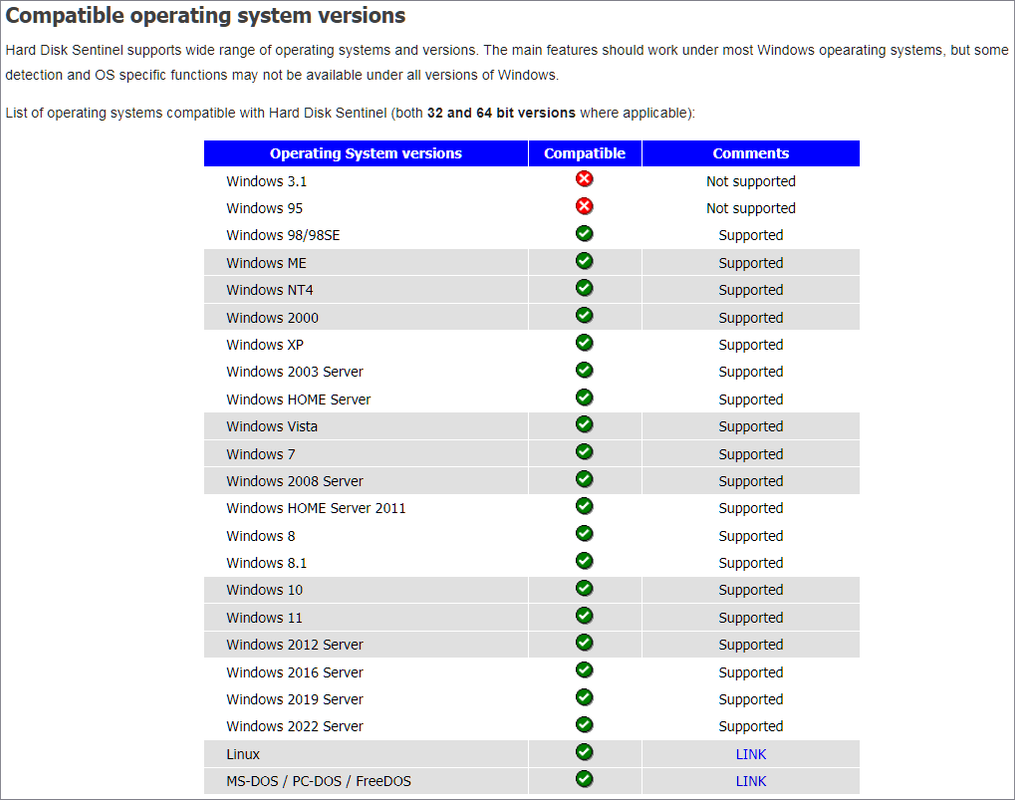Click Not supported comment for Windows 95

pyautogui.click(x=751, y=208)
